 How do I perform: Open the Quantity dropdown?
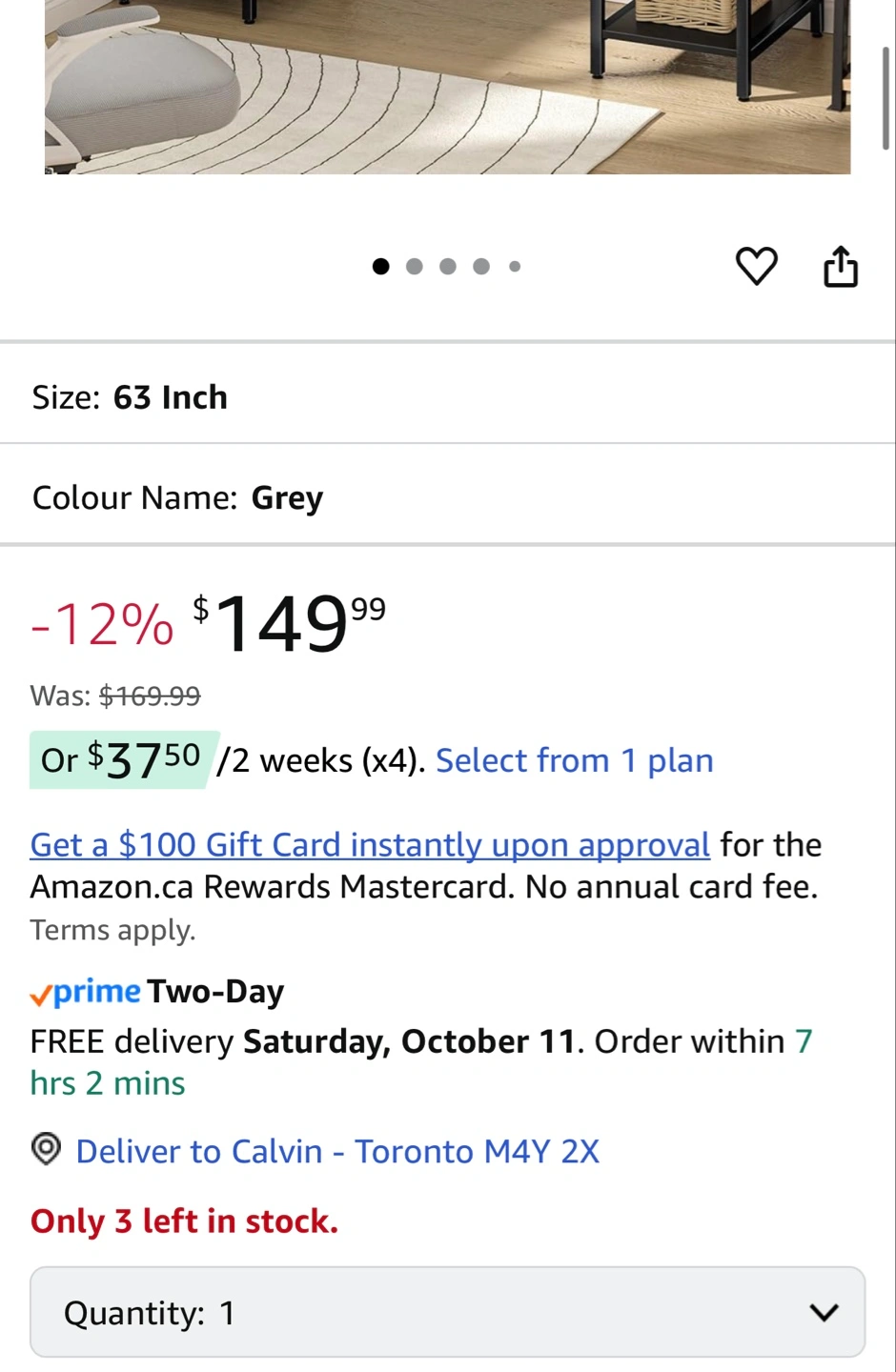[x=447, y=1312]
